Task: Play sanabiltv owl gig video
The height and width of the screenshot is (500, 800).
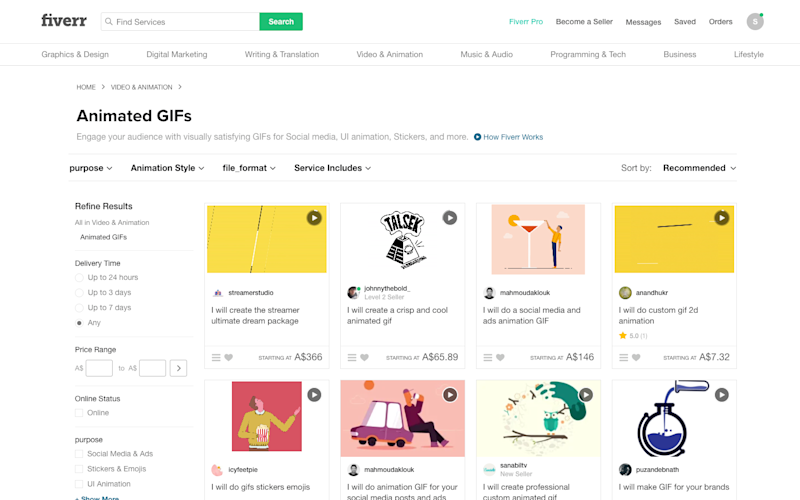Action: coord(586,394)
